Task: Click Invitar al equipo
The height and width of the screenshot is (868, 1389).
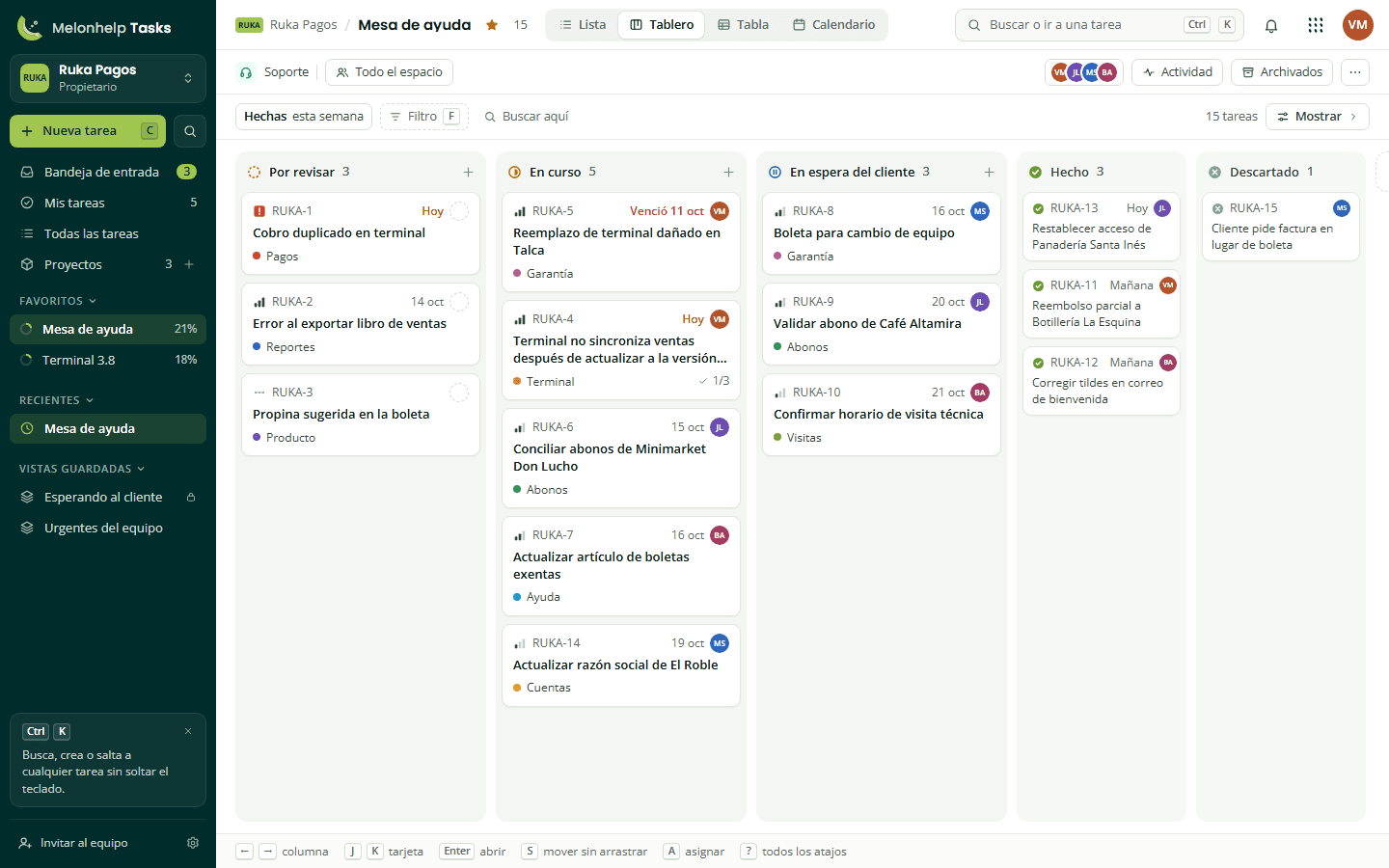Action: [73, 843]
